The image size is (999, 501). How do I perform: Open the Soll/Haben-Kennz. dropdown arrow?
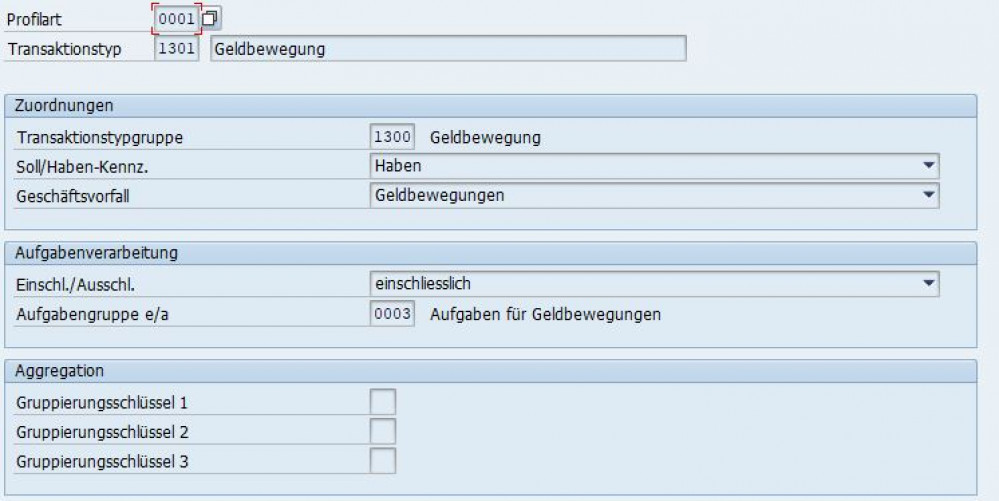(x=929, y=166)
